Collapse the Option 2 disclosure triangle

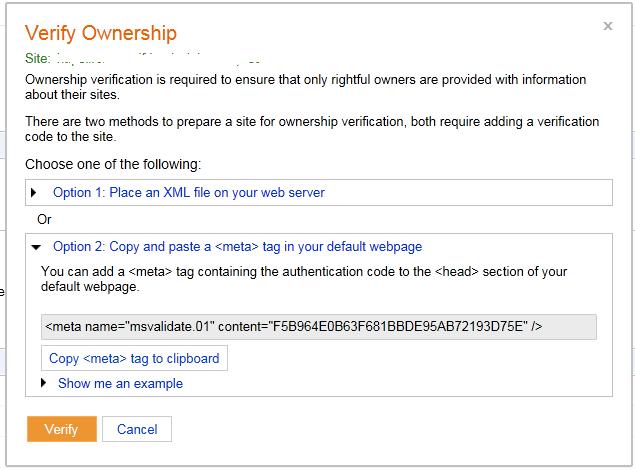click(35, 246)
